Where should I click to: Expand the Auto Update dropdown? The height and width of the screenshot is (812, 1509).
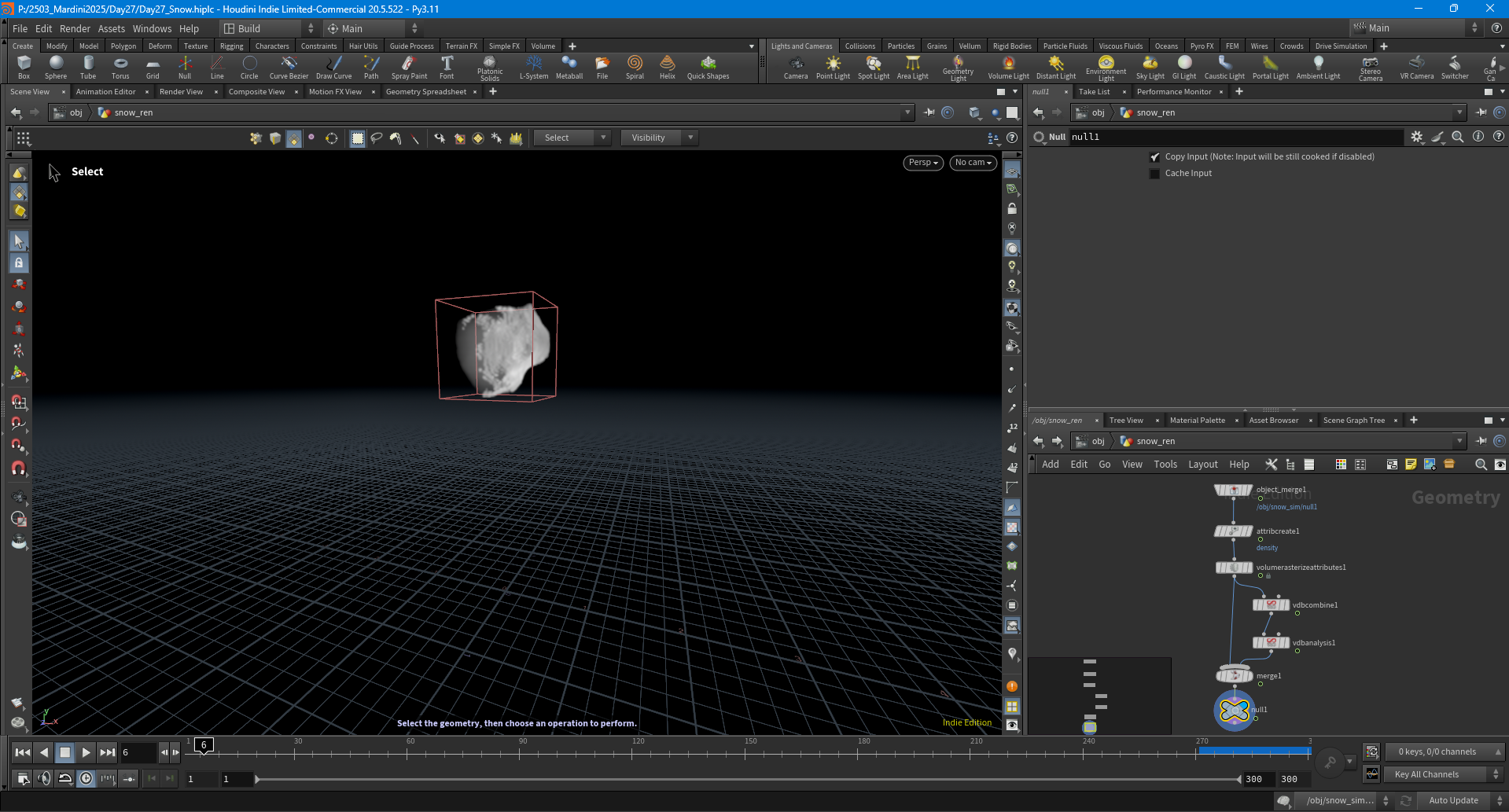click(1461, 800)
